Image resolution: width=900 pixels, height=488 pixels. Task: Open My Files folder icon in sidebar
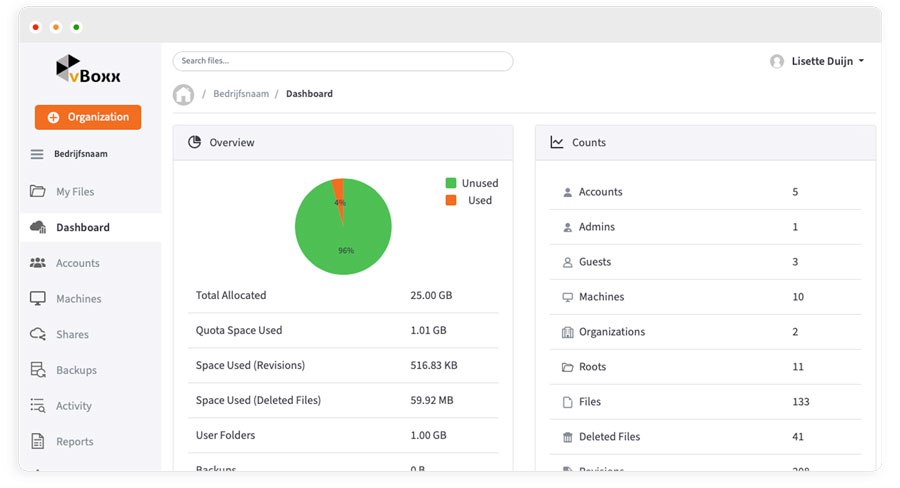point(38,191)
